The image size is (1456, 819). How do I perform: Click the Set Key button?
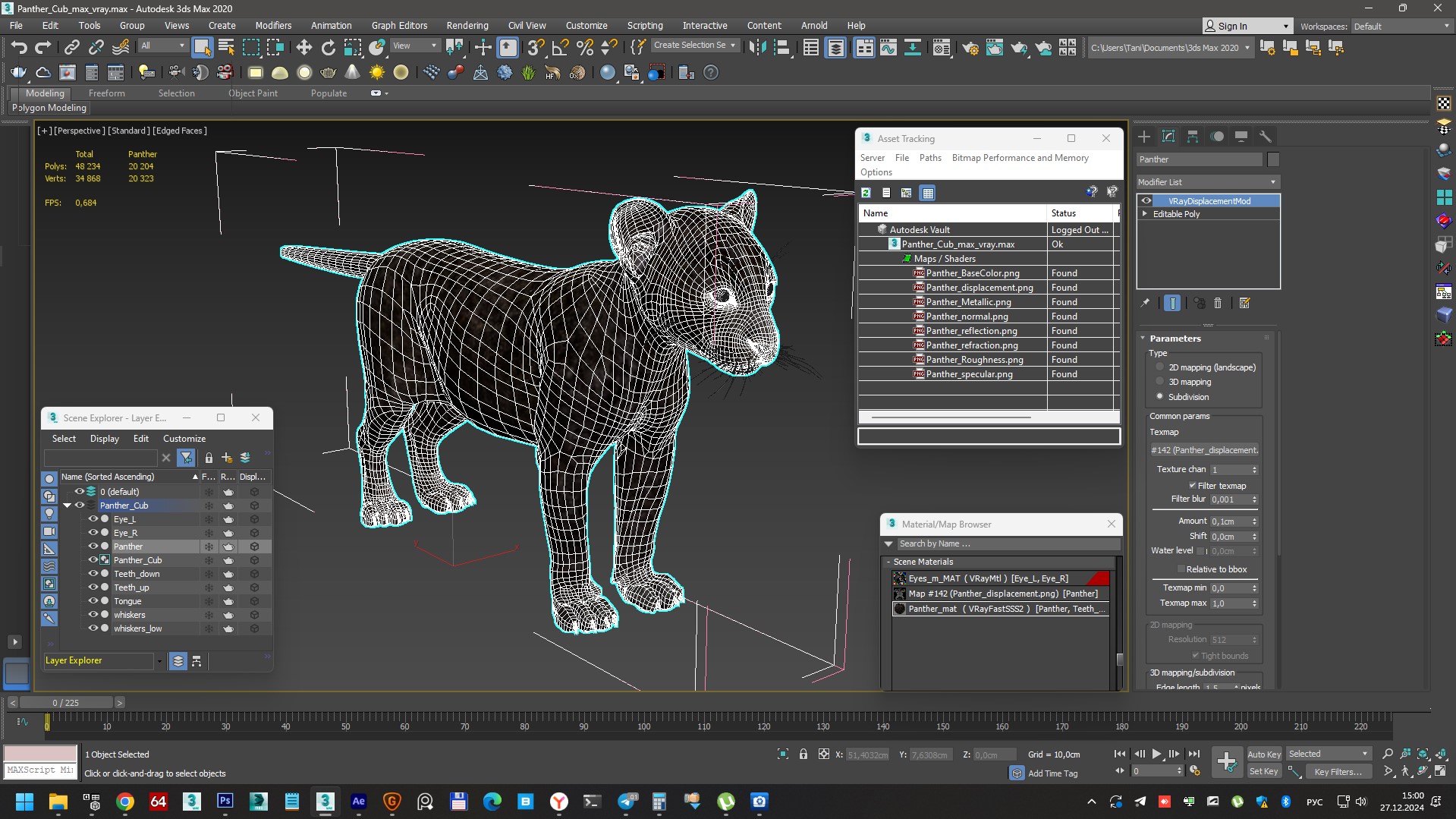(1264, 771)
